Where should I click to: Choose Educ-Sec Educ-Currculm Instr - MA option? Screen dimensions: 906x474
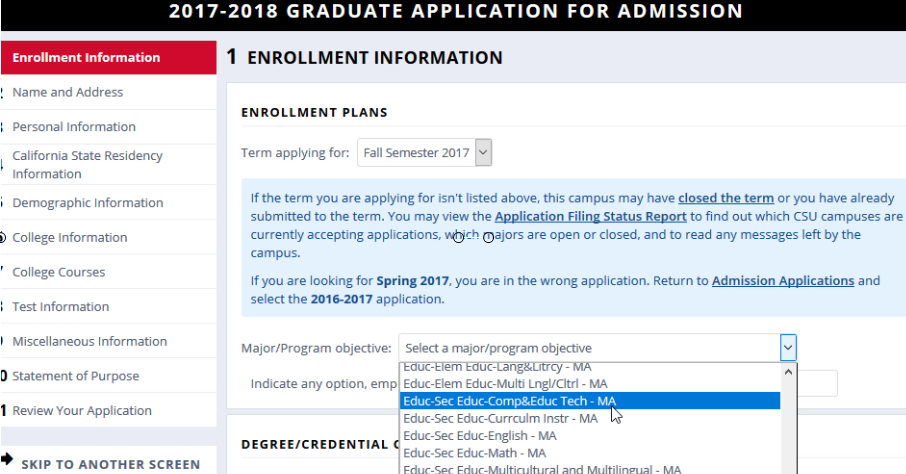tap(590, 419)
